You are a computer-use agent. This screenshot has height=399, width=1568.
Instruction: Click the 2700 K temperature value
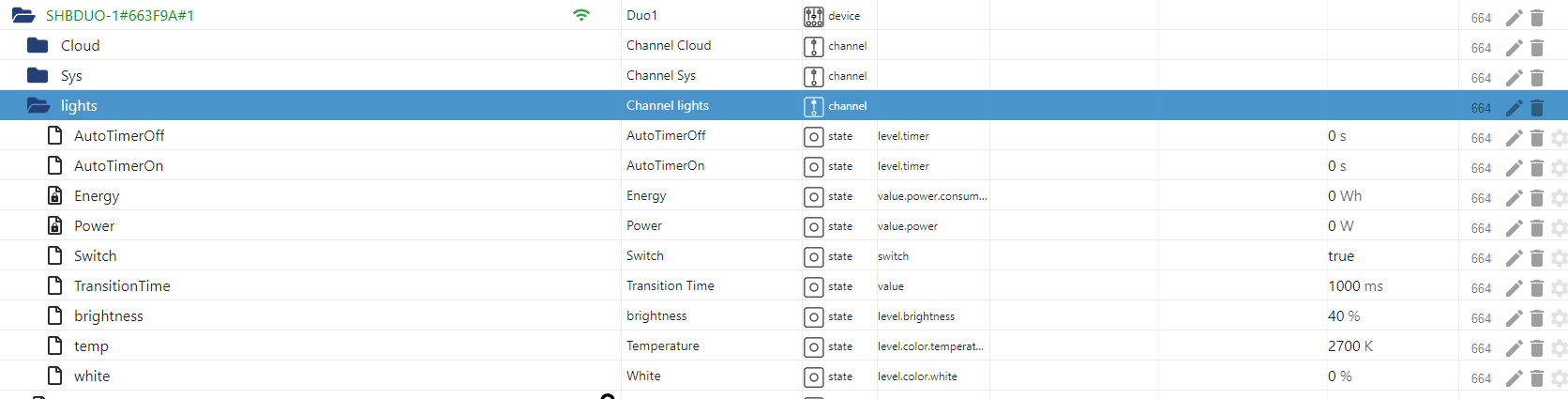(x=1349, y=346)
